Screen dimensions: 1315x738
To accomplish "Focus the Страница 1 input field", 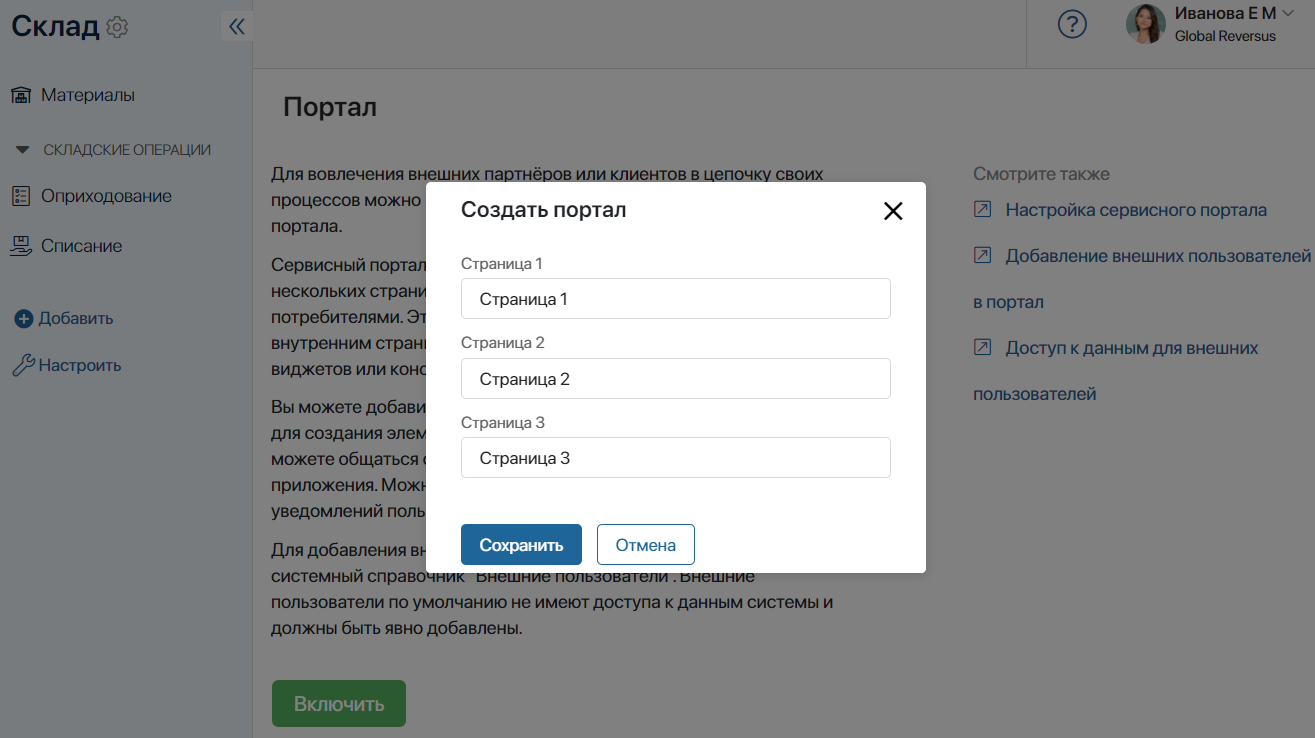I will 676,299.
